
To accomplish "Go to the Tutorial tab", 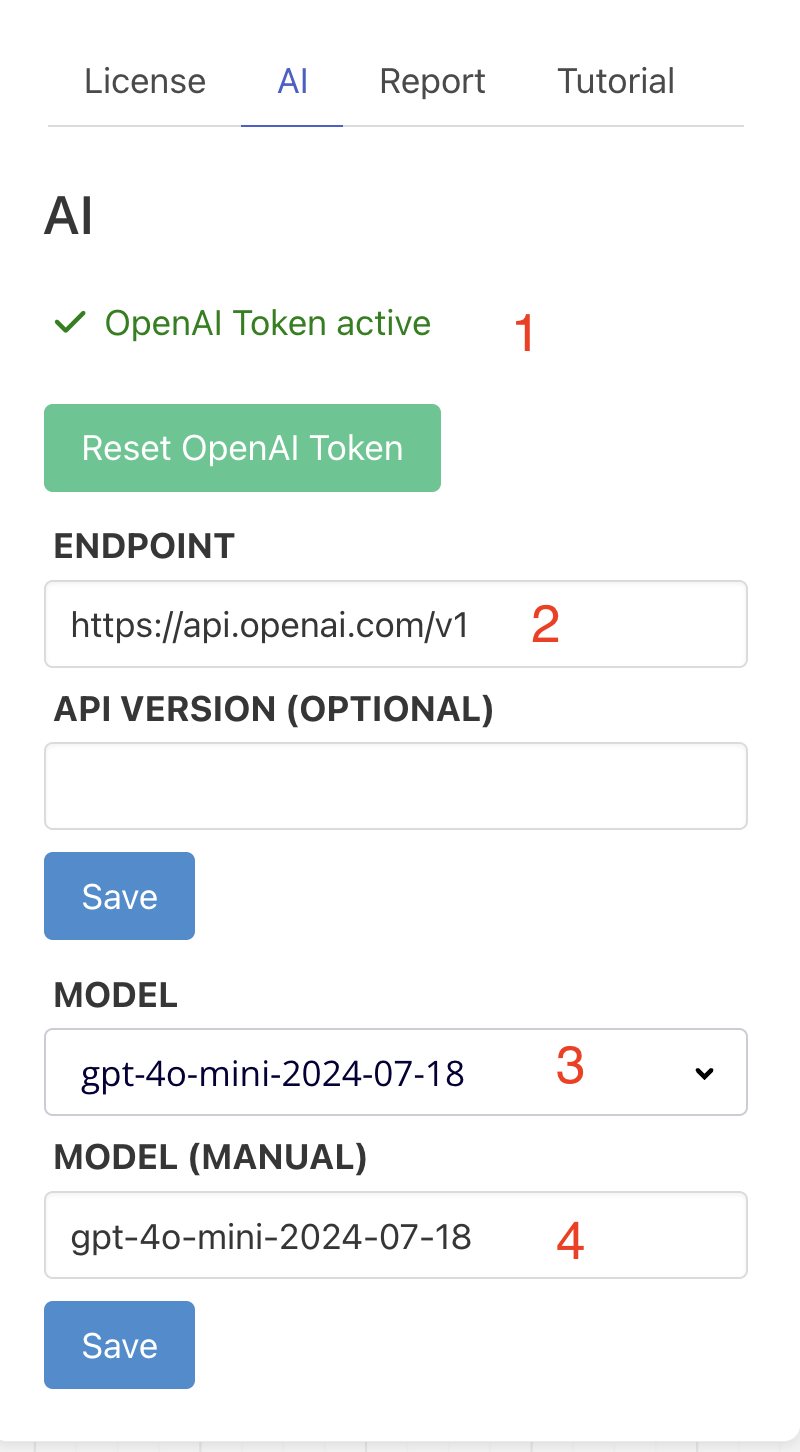I will tap(615, 81).
